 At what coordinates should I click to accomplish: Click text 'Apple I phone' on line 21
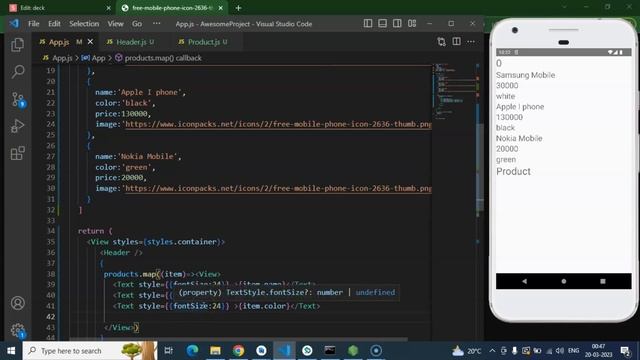click(x=149, y=92)
